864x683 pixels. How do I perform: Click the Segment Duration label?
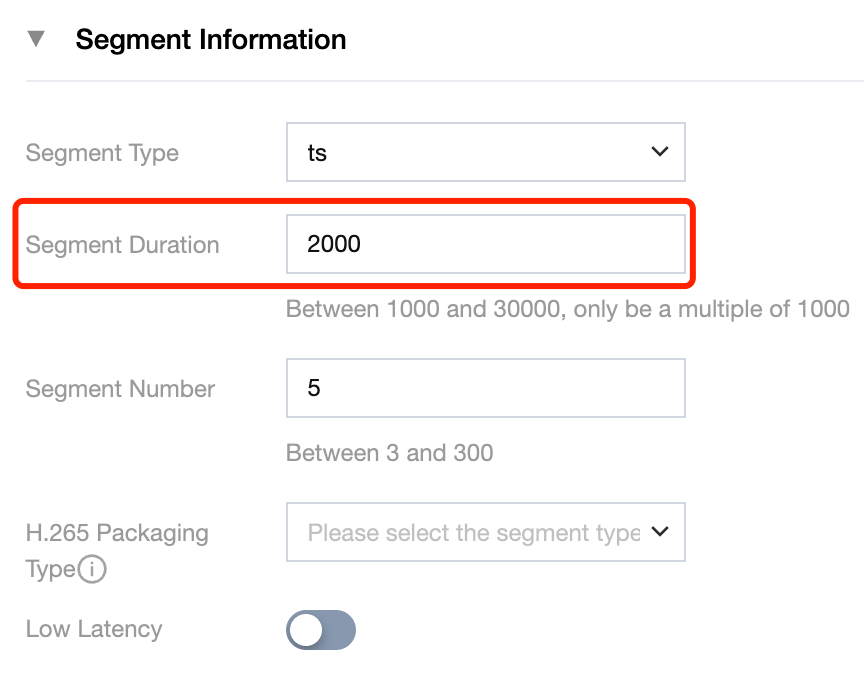click(x=122, y=245)
